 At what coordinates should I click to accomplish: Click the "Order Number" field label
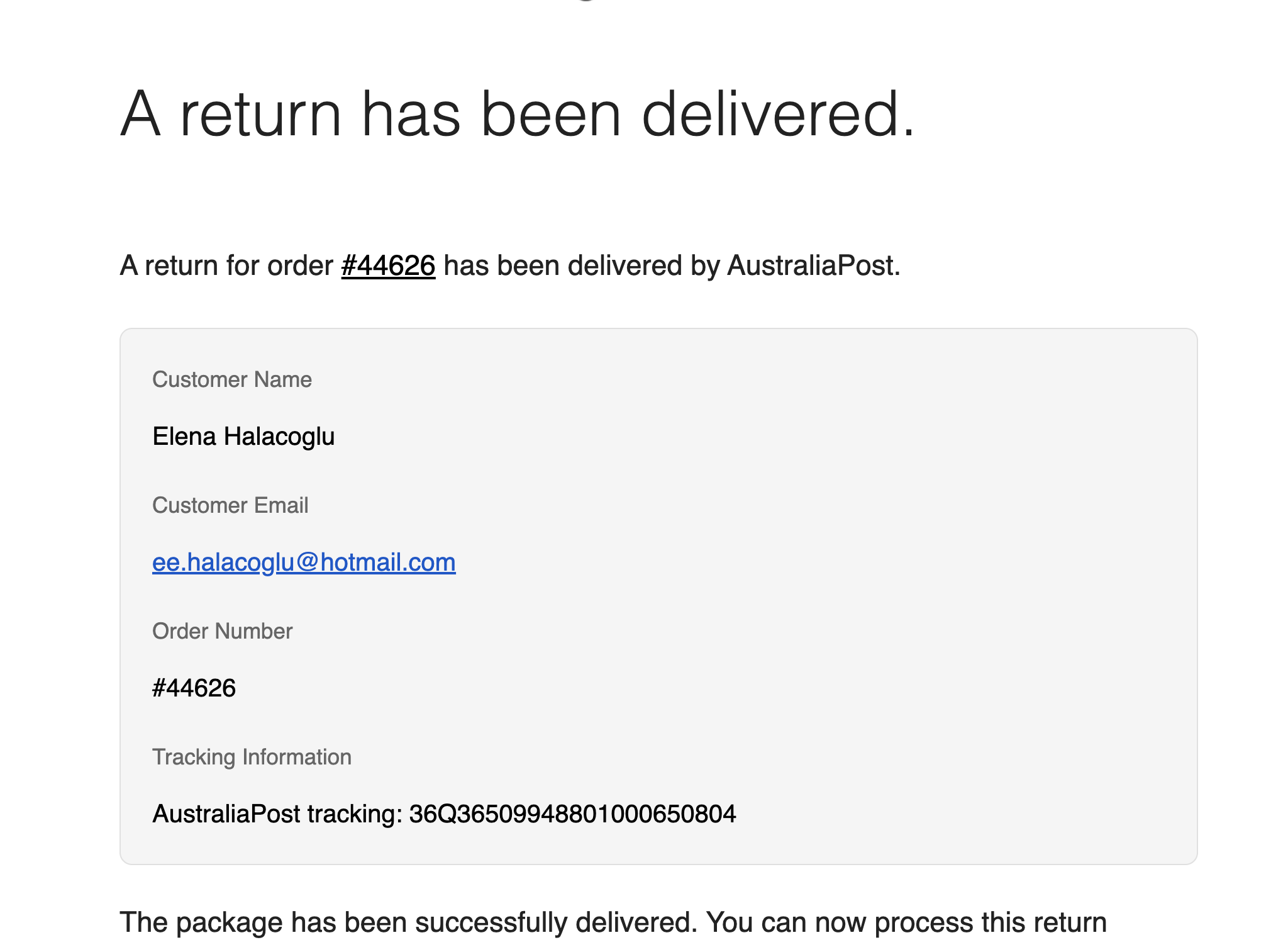tap(223, 631)
